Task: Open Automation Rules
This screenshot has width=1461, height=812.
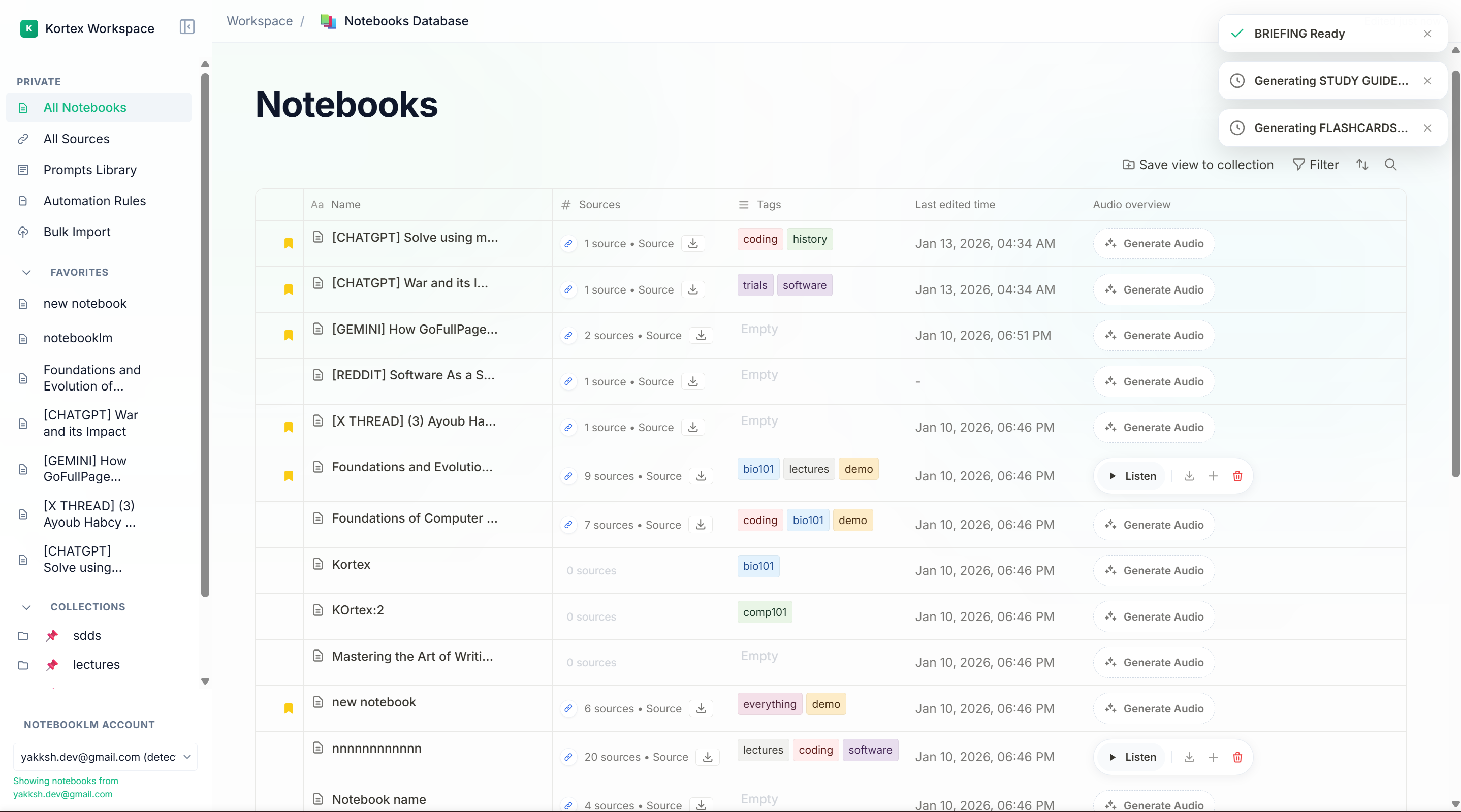Action: point(99,201)
